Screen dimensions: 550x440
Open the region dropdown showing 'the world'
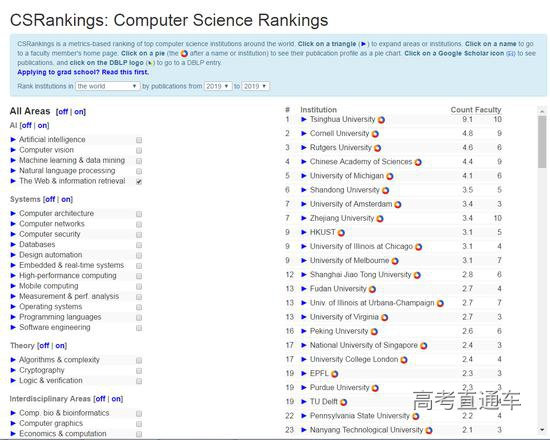click(108, 86)
